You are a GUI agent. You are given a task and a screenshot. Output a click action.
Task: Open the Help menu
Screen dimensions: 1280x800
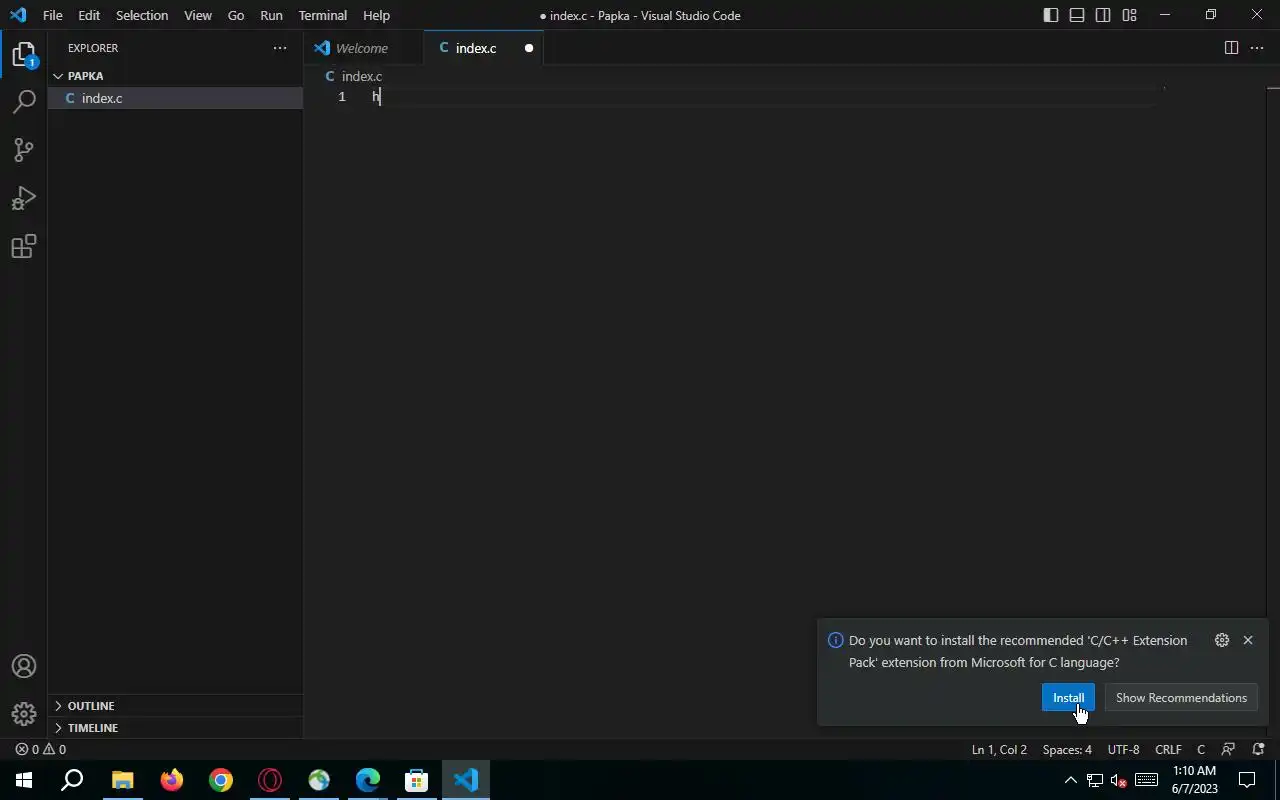tap(376, 15)
